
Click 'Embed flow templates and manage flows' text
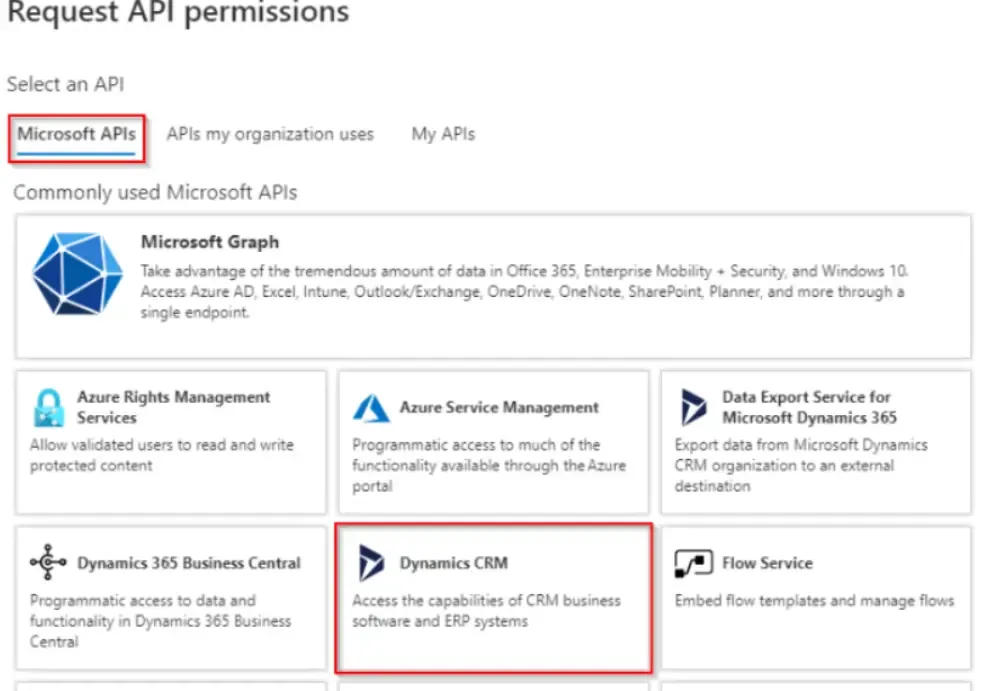coord(814,601)
